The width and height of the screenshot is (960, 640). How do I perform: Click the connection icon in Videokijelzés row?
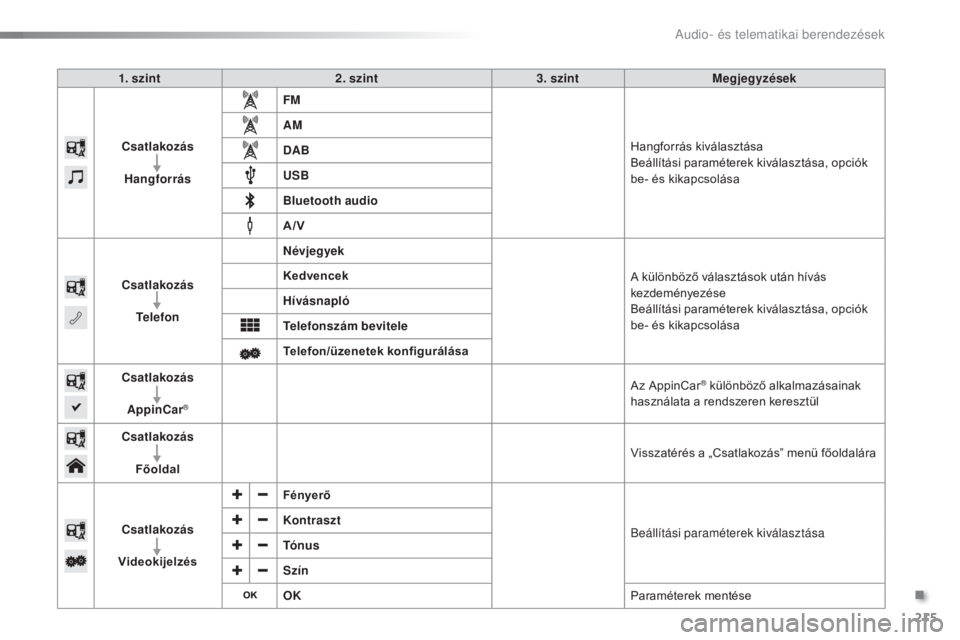(76, 530)
